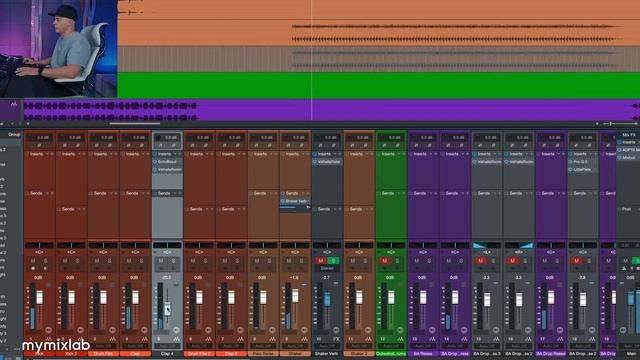Open automation mode dropdown on BA Reese channel
640x360 pixels.
click(423, 346)
